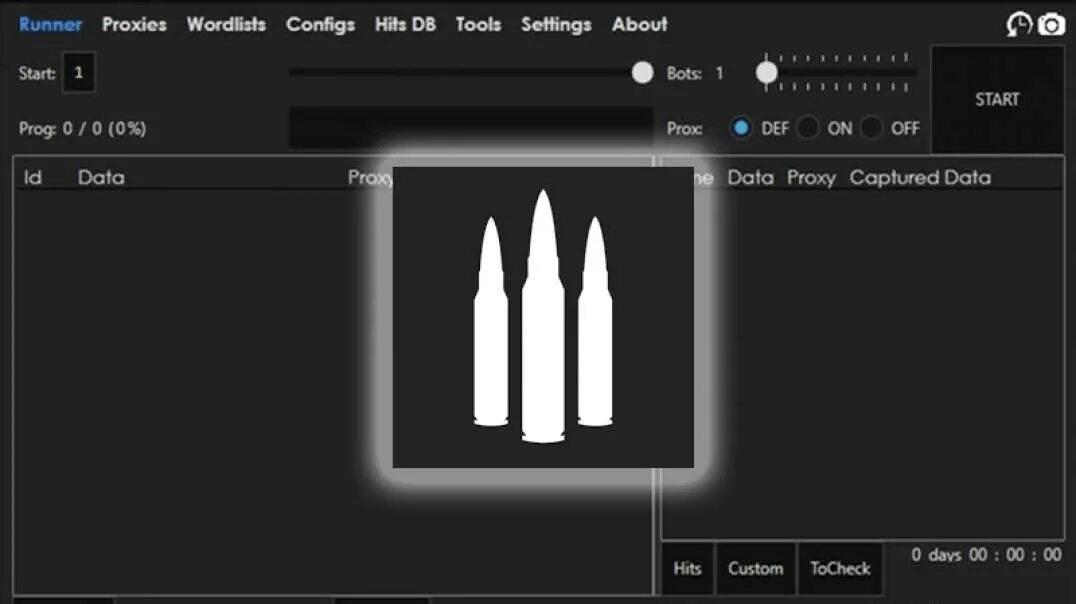Image resolution: width=1076 pixels, height=604 pixels.
Task: Click the Captured Data column header
Action: tap(920, 178)
